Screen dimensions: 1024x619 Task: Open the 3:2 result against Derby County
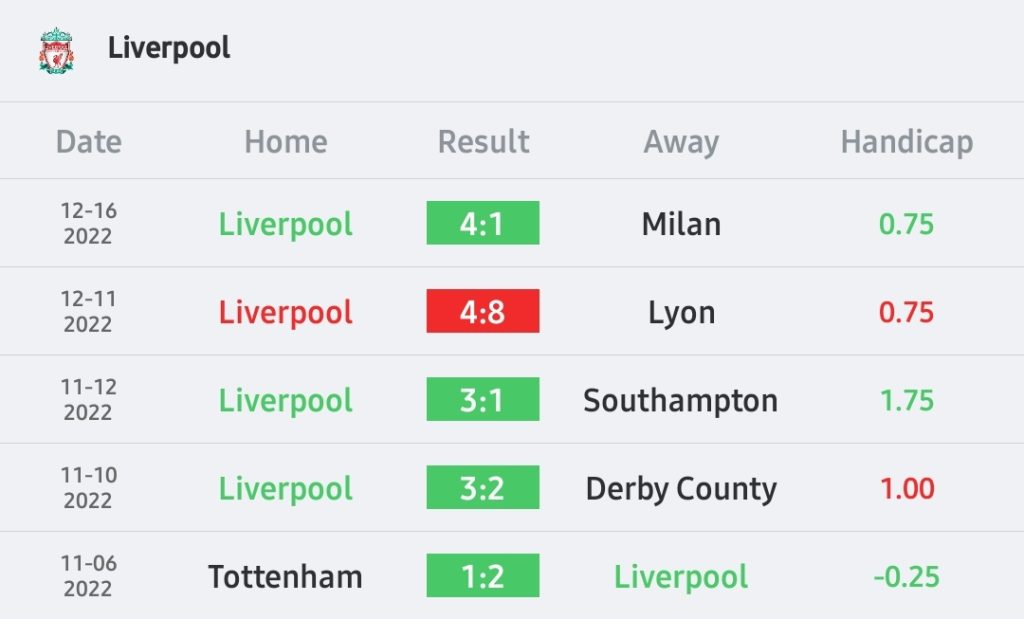pos(483,488)
